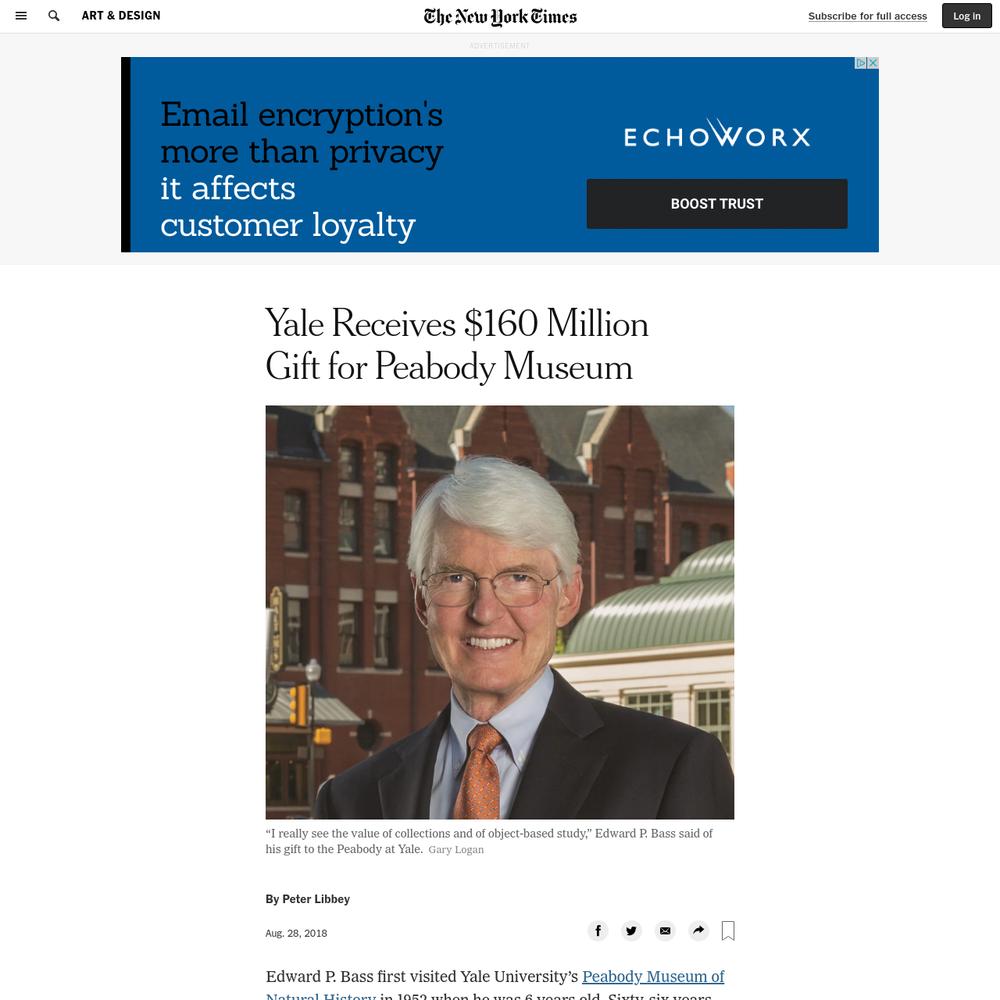The image size is (1000, 1000).
Task: Go to The New York Times homepage logo
Action: click(x=500, y=17)
